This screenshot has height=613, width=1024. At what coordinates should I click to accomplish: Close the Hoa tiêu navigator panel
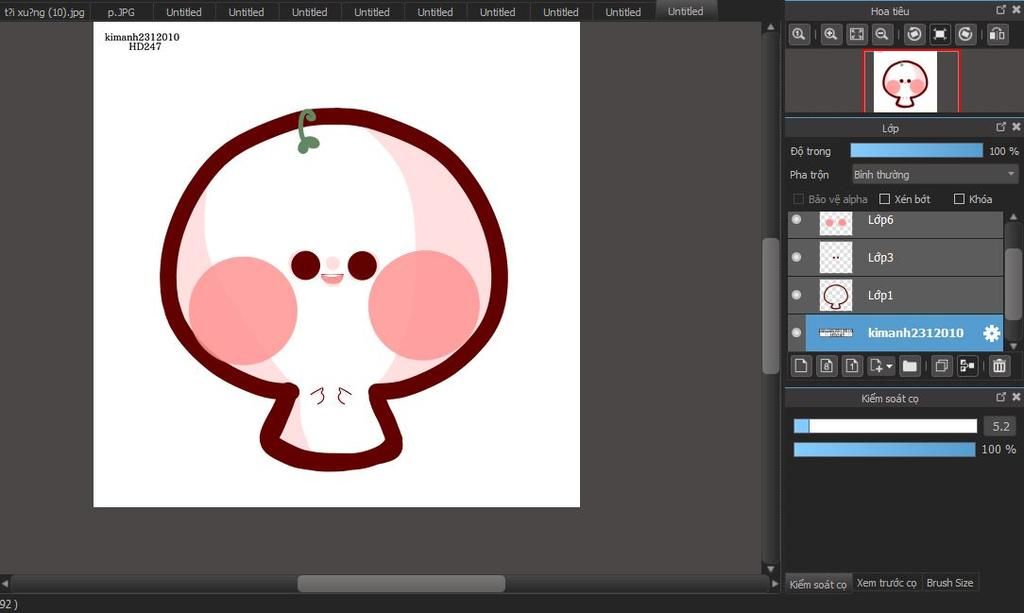coord(1016,10)
